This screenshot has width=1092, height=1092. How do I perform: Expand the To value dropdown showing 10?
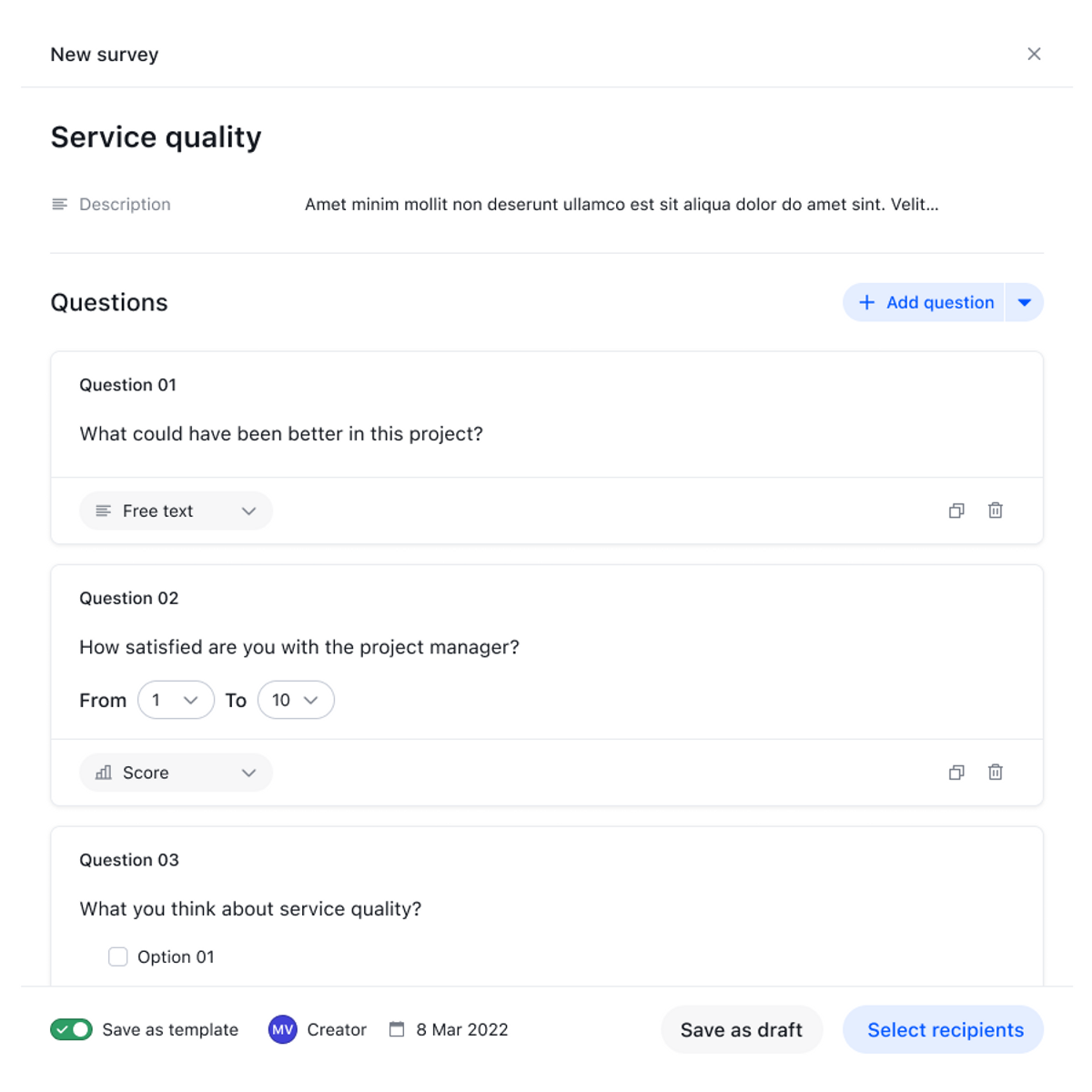(296, 700)
